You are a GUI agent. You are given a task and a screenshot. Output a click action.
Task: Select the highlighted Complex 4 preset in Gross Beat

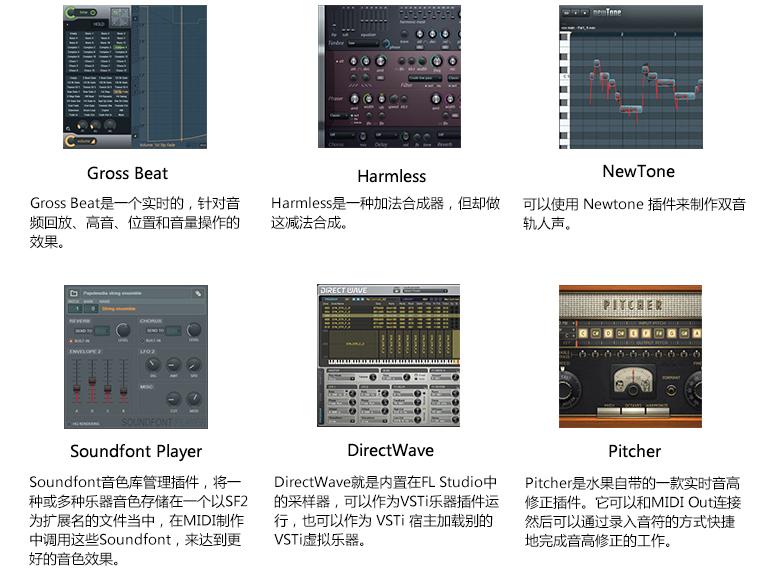(120, 48)
